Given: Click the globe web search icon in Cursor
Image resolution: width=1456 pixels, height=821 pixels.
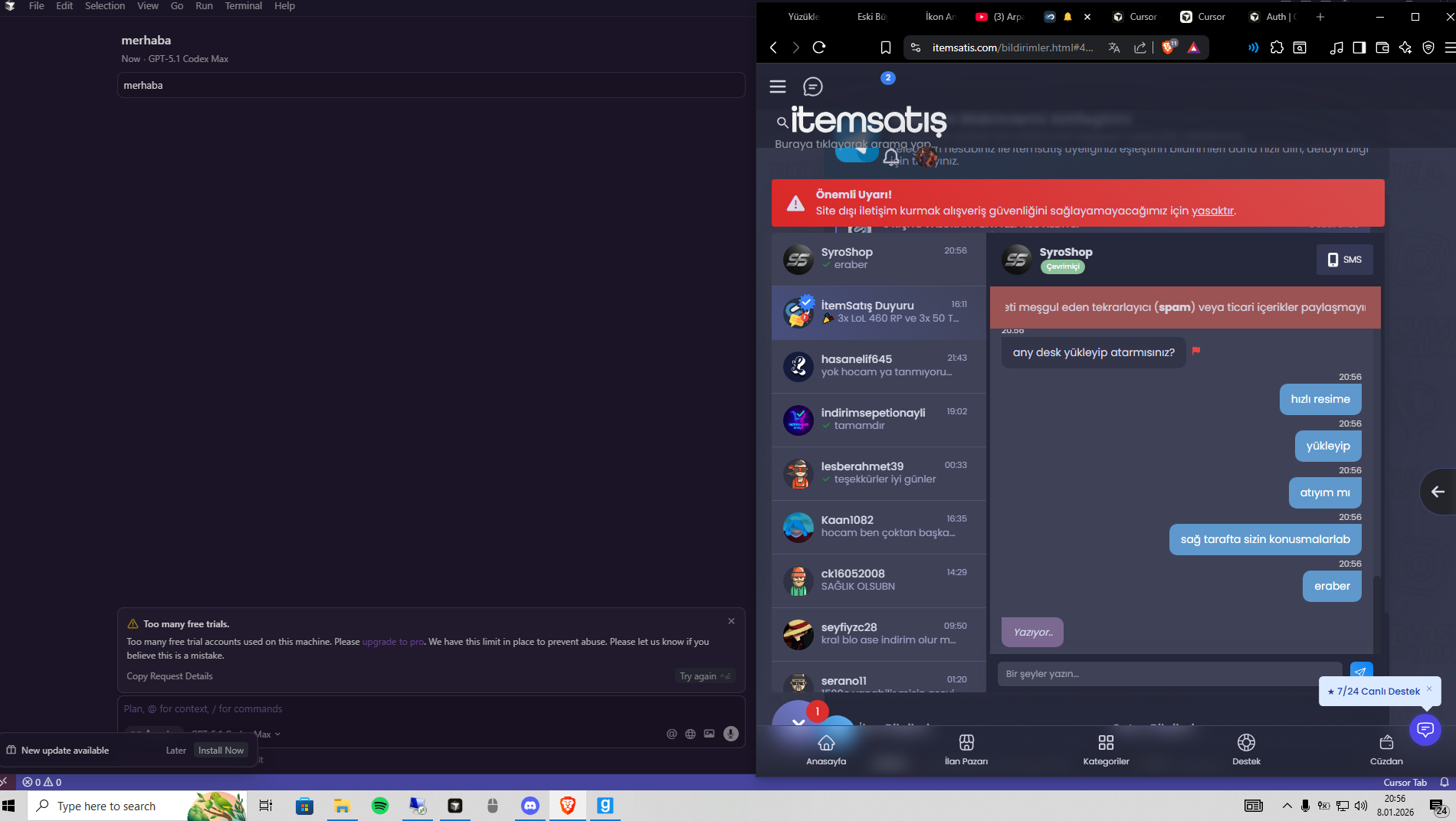Looking at the screenshot, I should [690, 734].
